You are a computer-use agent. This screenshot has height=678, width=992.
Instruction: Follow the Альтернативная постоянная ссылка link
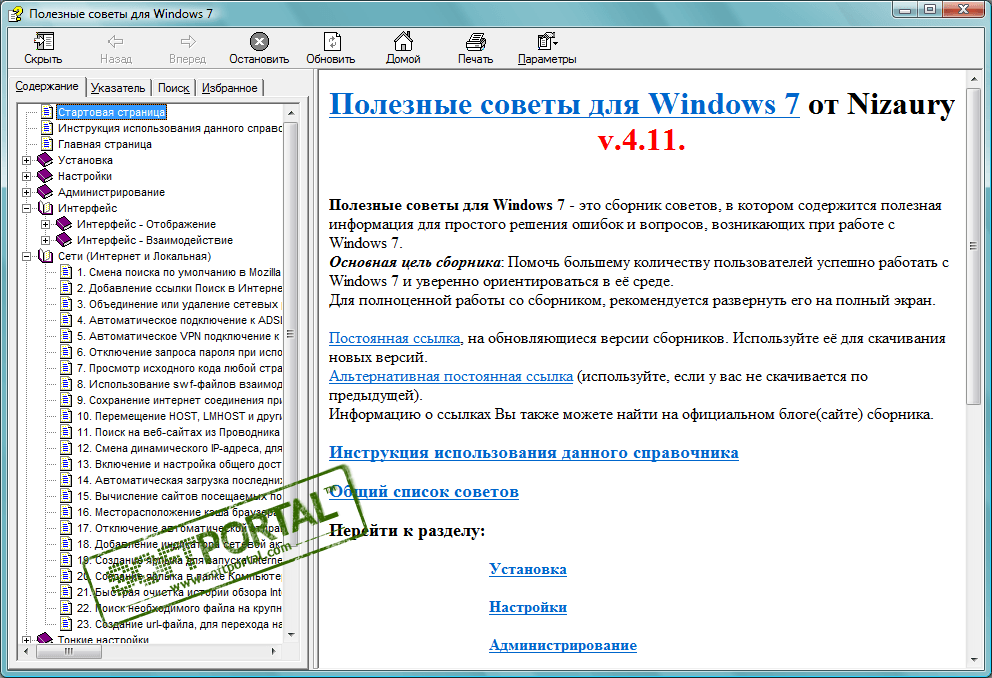click(x=450, y=376)
